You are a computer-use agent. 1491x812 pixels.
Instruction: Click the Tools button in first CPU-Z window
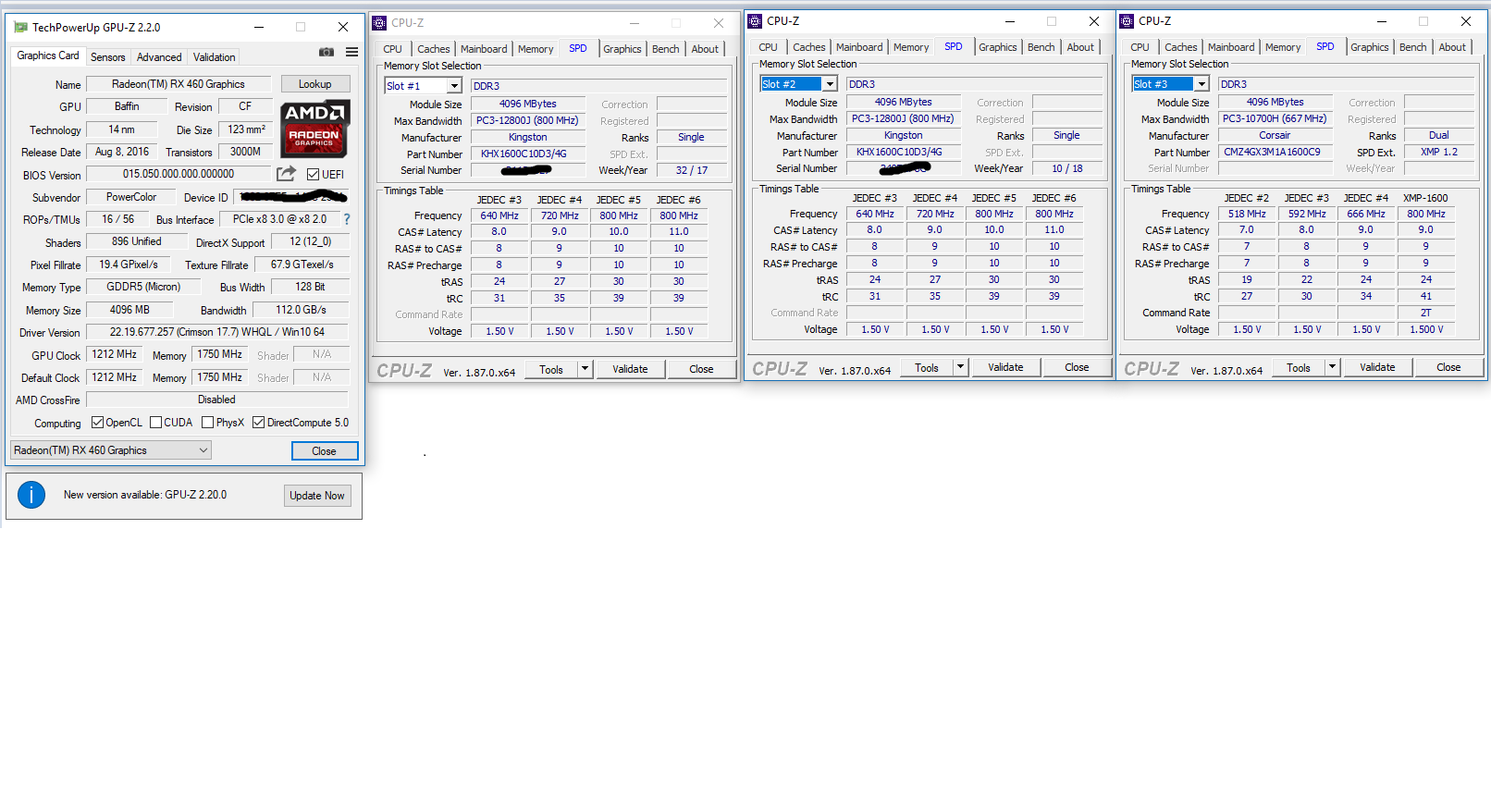click(551, 369)
